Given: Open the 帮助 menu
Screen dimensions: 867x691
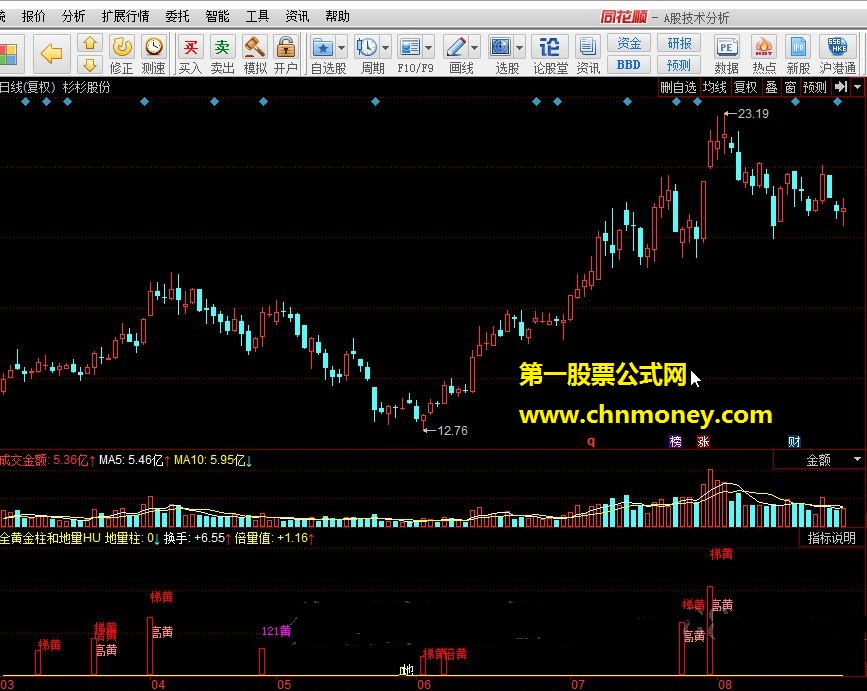Looking at the screenshot, I should [337, 17].
